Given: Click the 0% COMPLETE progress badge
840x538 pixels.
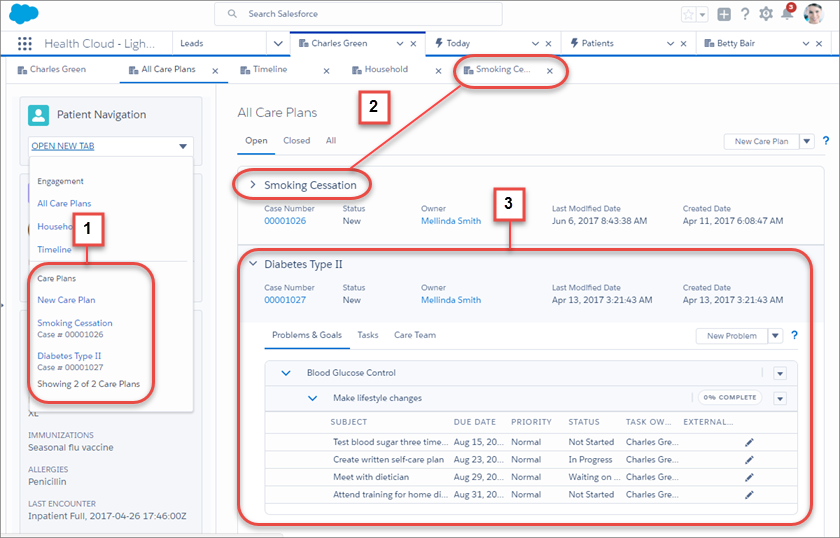Looking at the screenshot, I should point(730,398).
